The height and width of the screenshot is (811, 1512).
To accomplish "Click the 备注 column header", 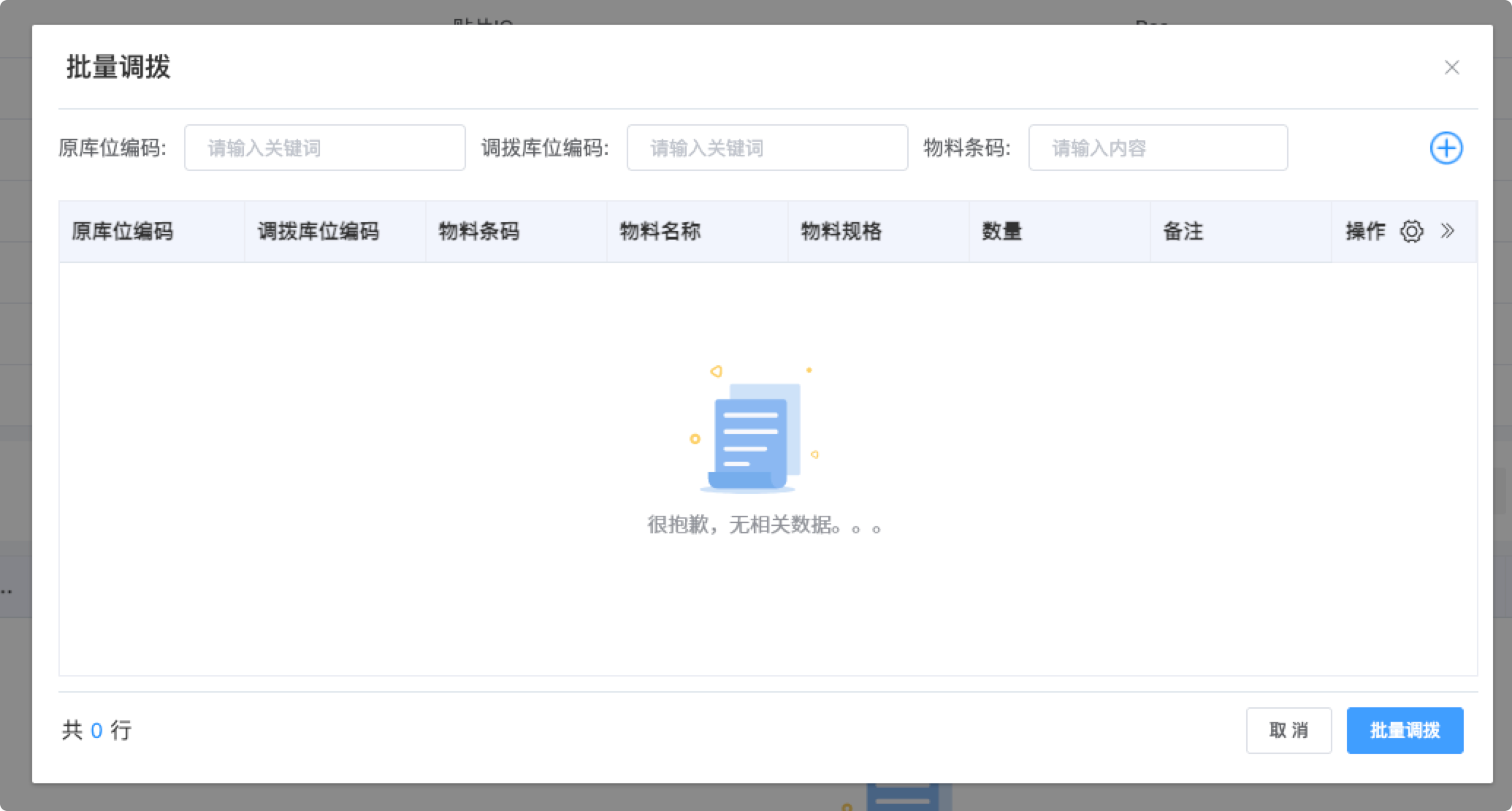I will click(x=1183, y=232).
